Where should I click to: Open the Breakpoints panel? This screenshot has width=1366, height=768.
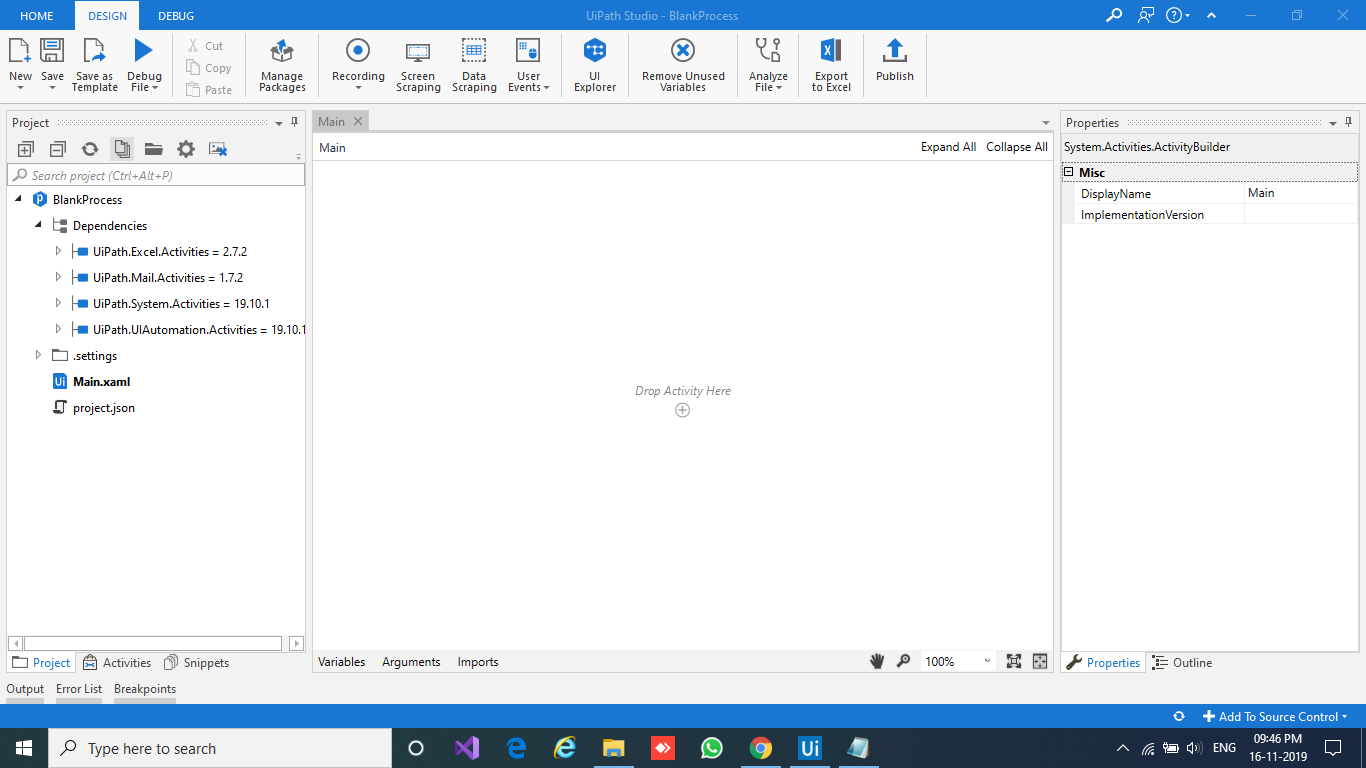coord(145,689)
